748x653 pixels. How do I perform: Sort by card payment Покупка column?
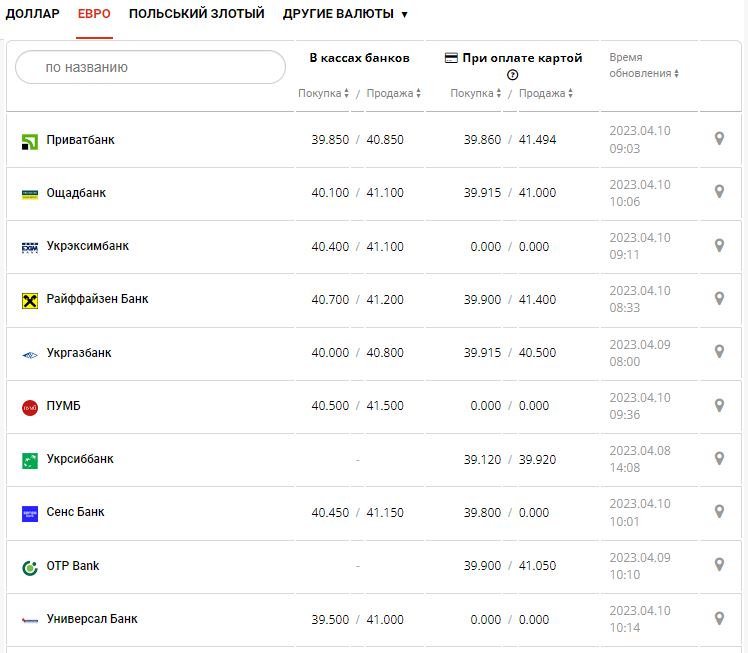tap(477, 93)
